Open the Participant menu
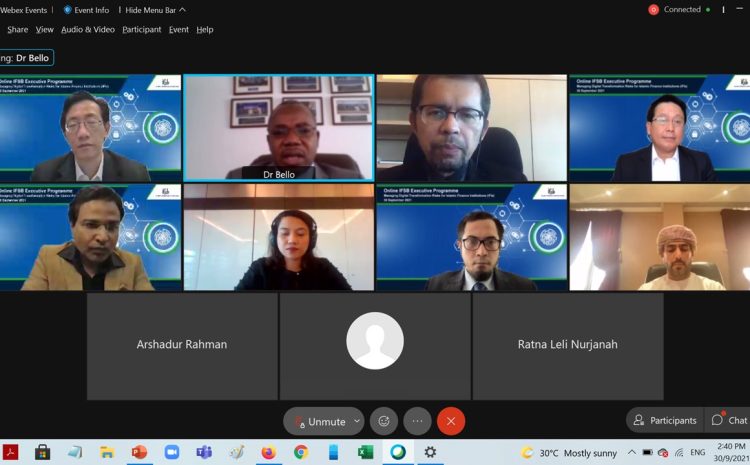750x465 pixels. [x=142, y=30]
